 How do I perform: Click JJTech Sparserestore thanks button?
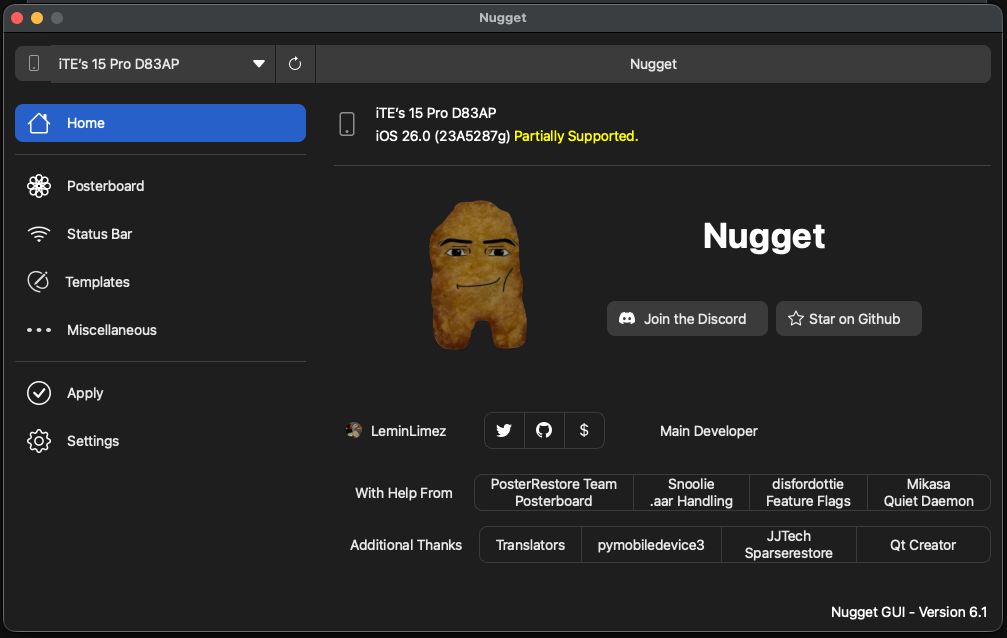click(789, 545)
